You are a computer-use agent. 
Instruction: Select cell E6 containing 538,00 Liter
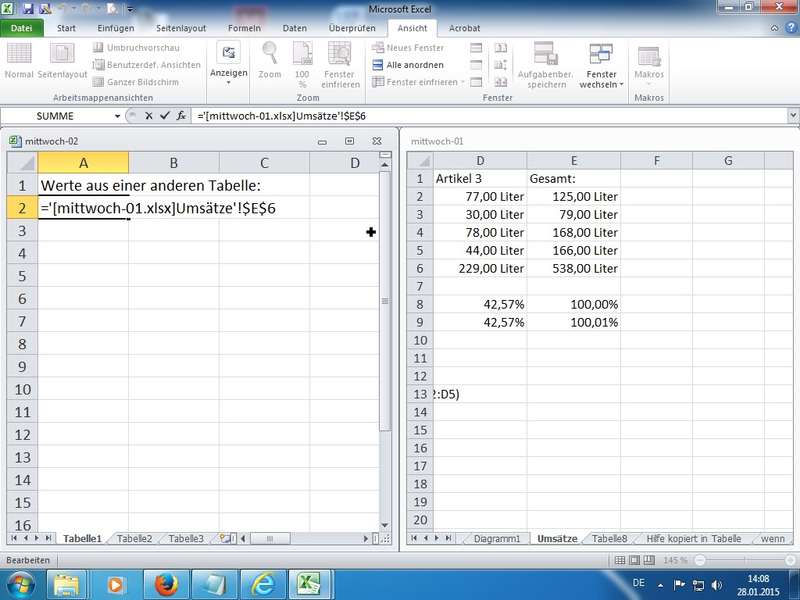tap(574, 268)
